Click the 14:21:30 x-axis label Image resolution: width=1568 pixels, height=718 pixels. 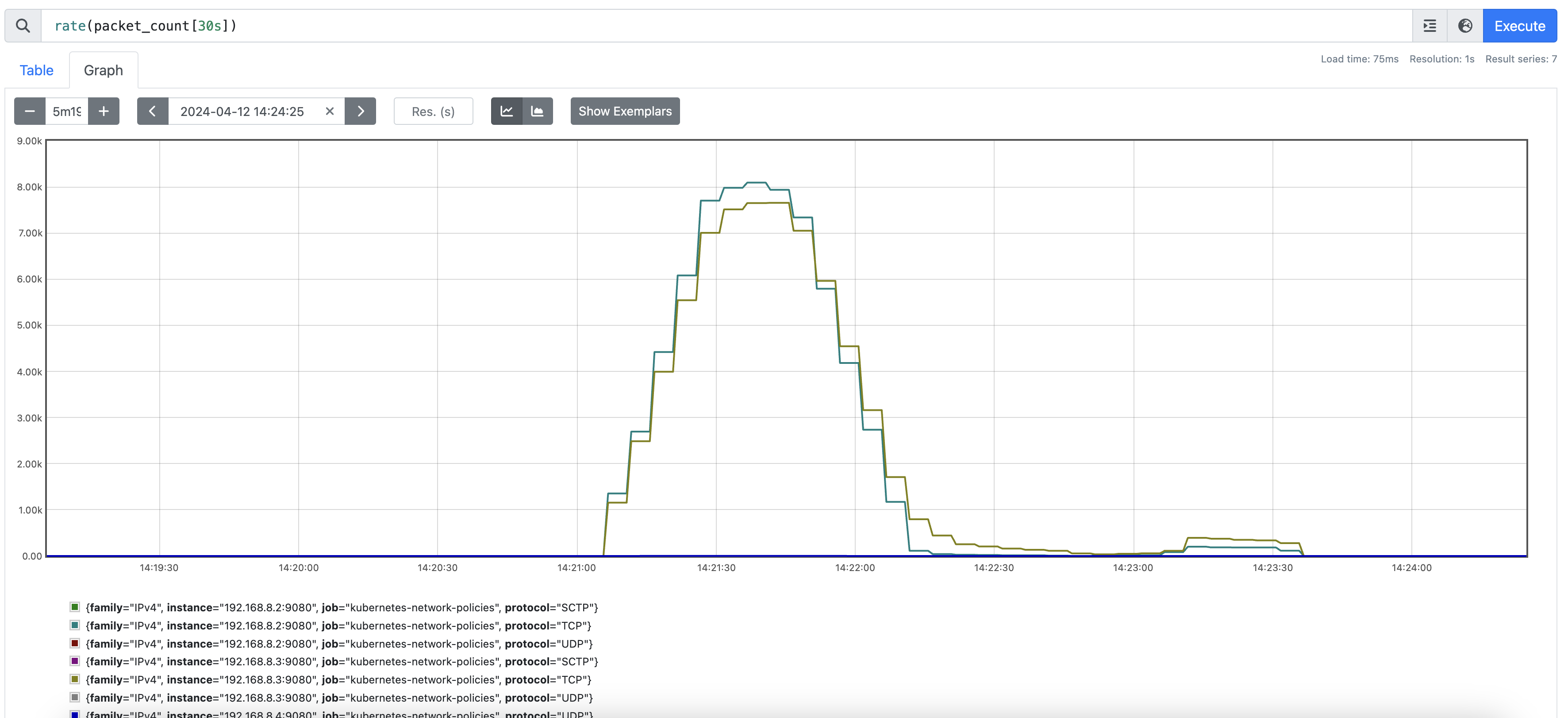click(716, 567)
